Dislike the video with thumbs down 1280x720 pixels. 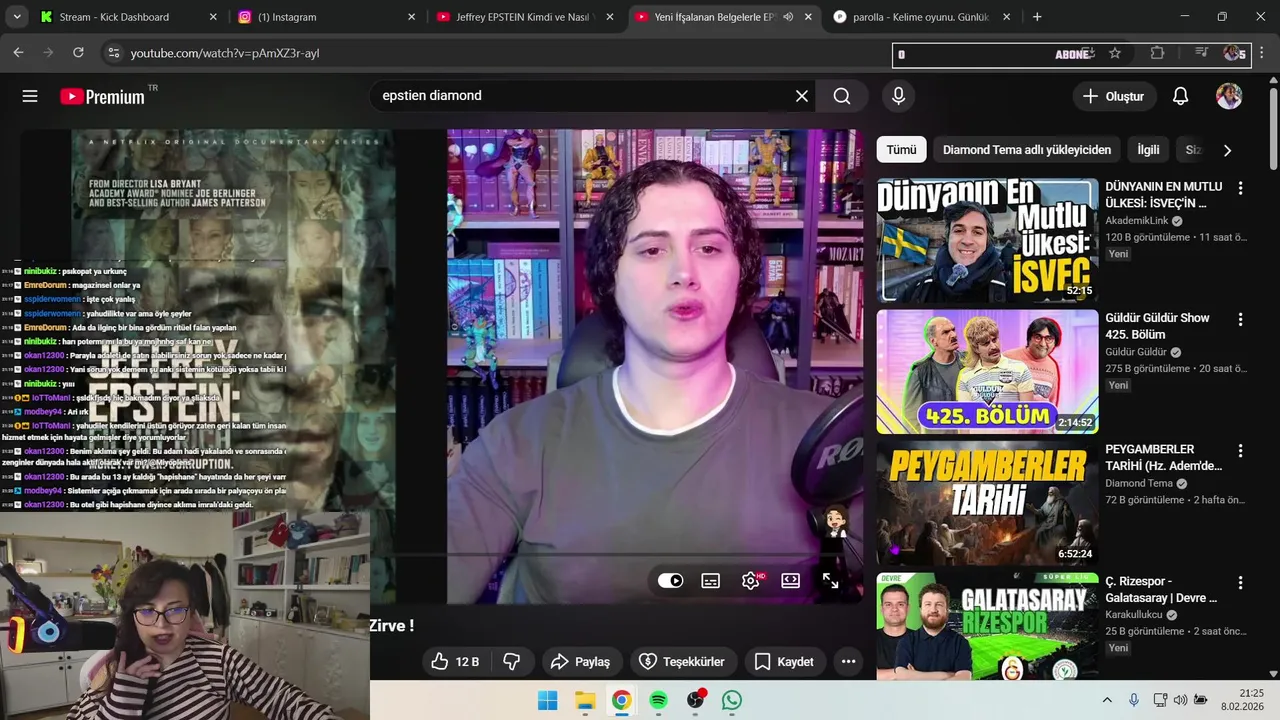[x=512, y=661]
